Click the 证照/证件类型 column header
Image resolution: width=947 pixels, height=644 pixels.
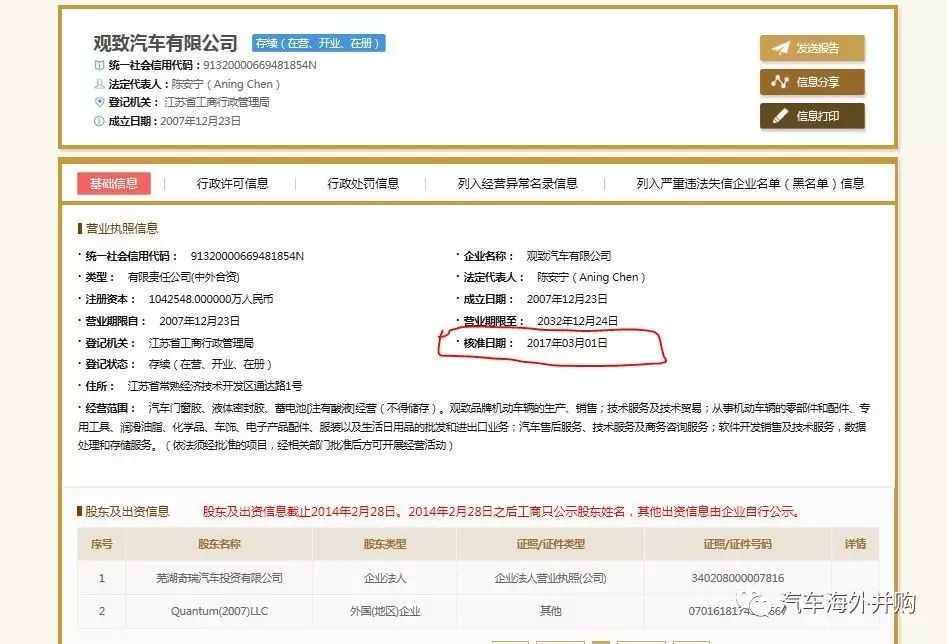(x=550, y=544)
